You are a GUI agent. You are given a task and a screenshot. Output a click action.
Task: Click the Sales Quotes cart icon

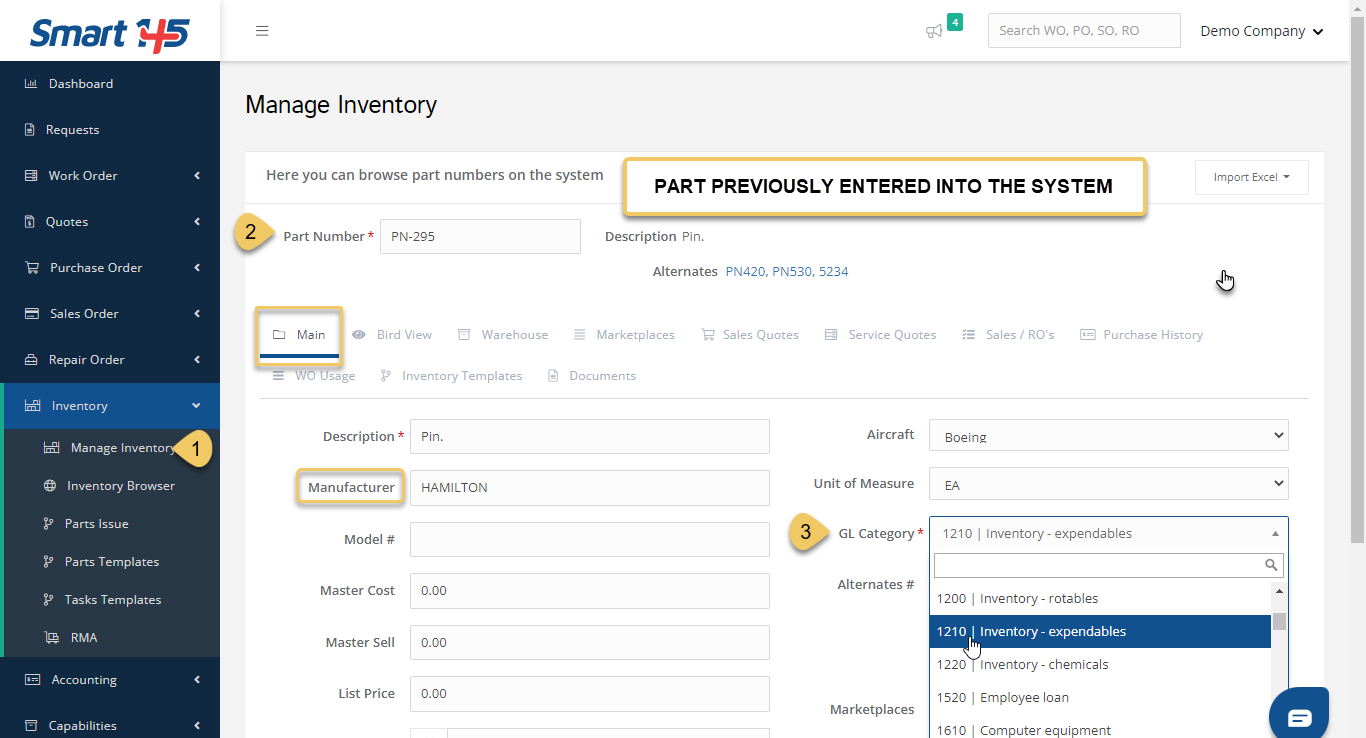point(708,335)
